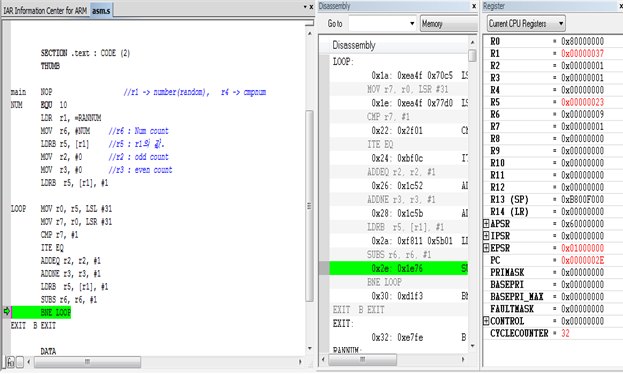Image resolution: width=623 pixels, height=374 pixels.
Task: Click the ITE EQ line in the editor
Action: pos(52,248)
